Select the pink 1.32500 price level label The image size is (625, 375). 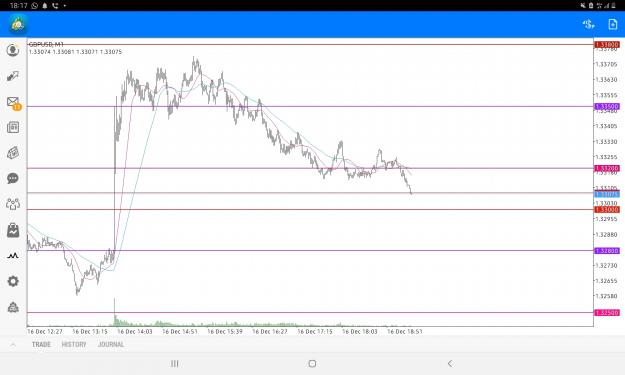tap(607, 312)
